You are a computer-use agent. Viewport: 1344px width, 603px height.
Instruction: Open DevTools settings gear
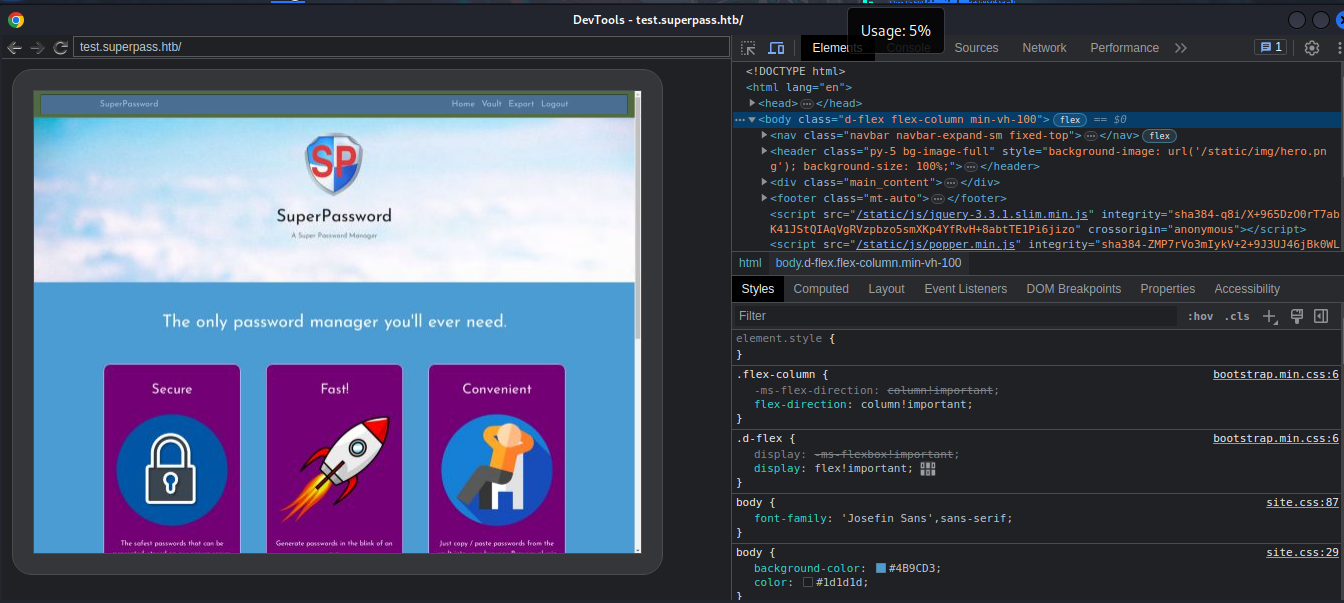coord(1312,48)
